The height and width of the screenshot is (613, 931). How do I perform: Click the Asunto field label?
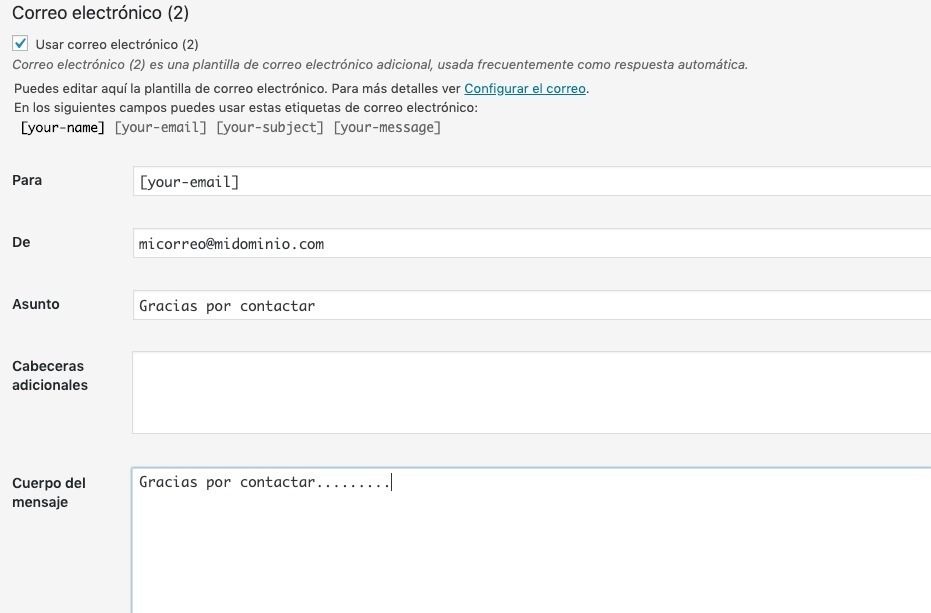(36, 304)
